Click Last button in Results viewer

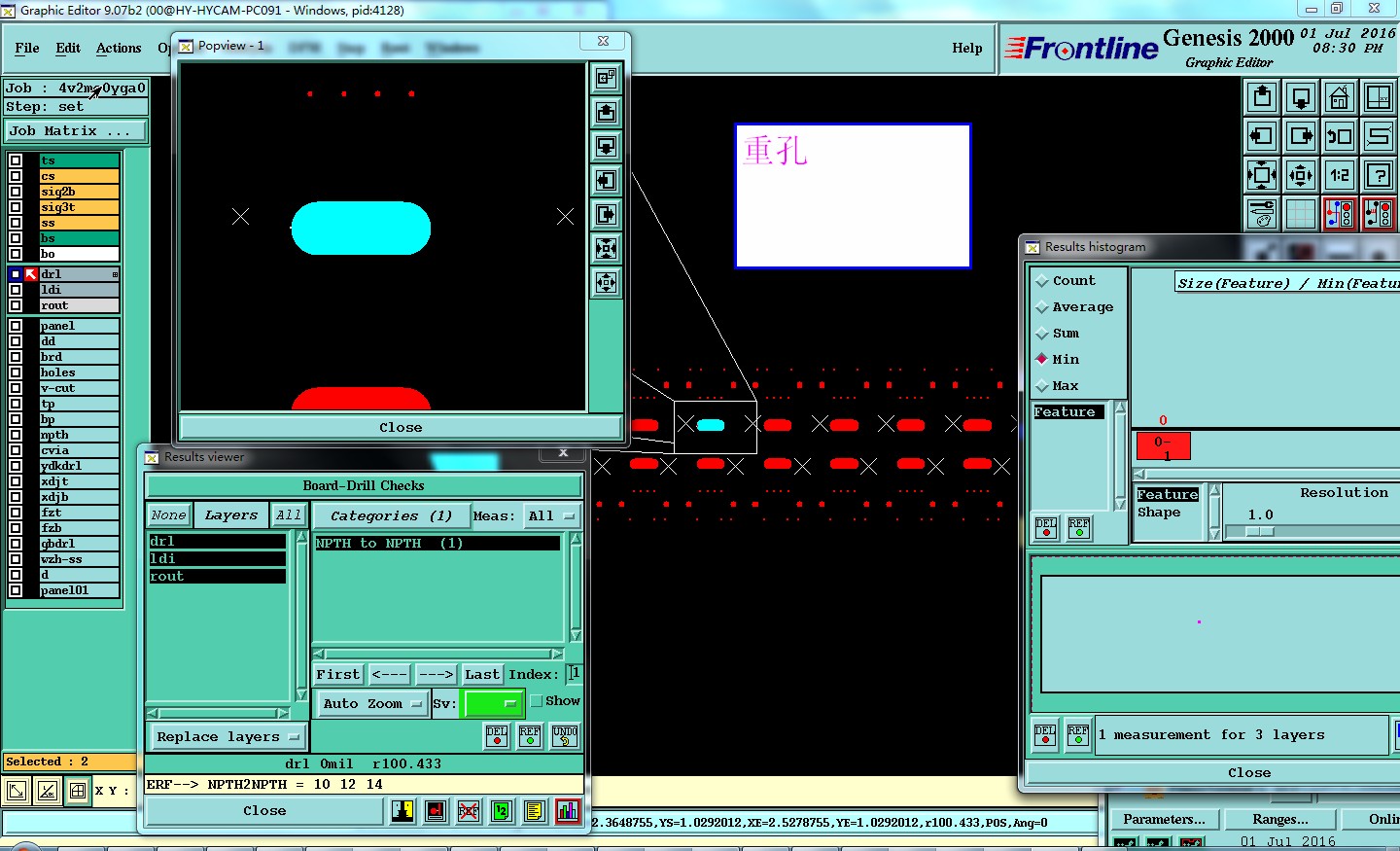(482, 674)
